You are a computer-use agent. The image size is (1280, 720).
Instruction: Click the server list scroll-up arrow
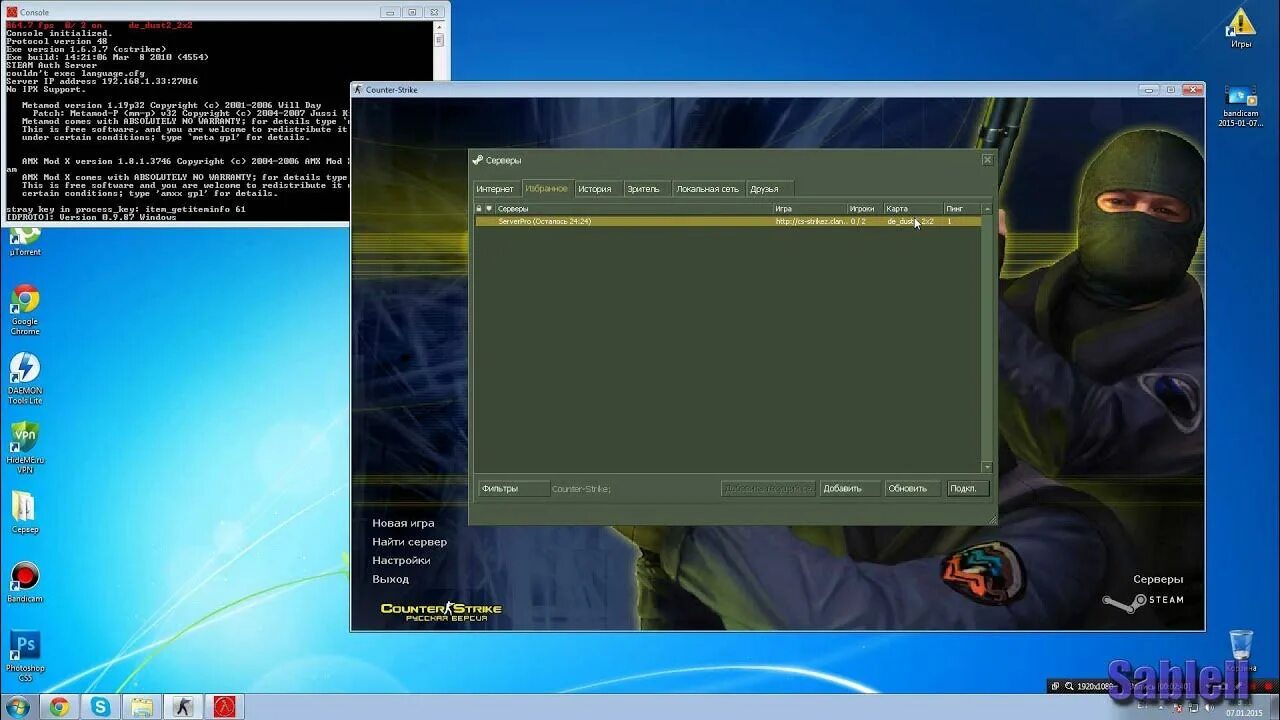987,209
